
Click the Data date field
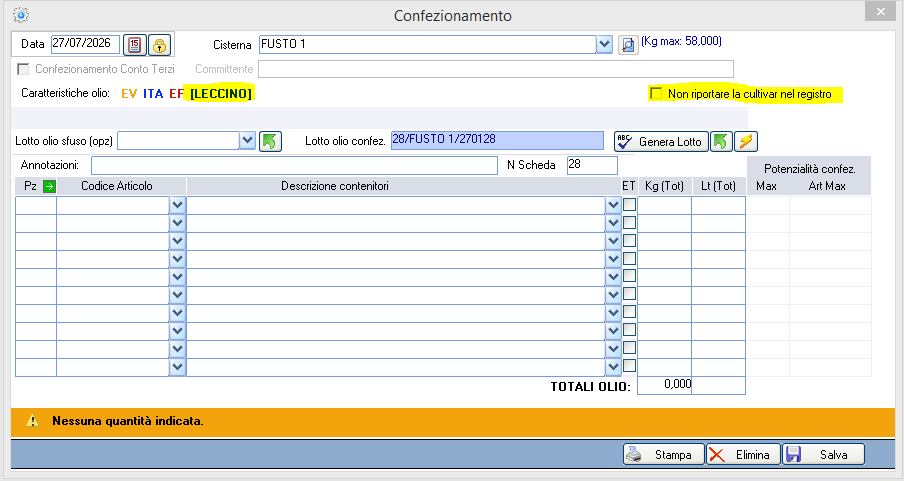85,44
